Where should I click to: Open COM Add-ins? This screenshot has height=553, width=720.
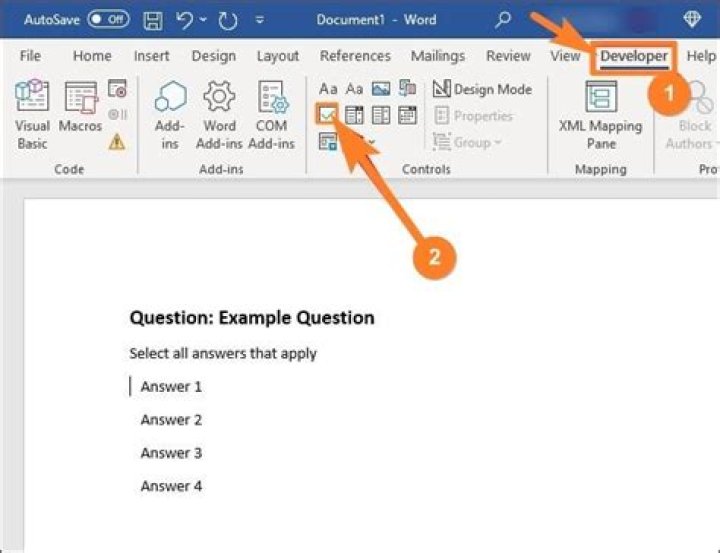click(x=271, y=115)
